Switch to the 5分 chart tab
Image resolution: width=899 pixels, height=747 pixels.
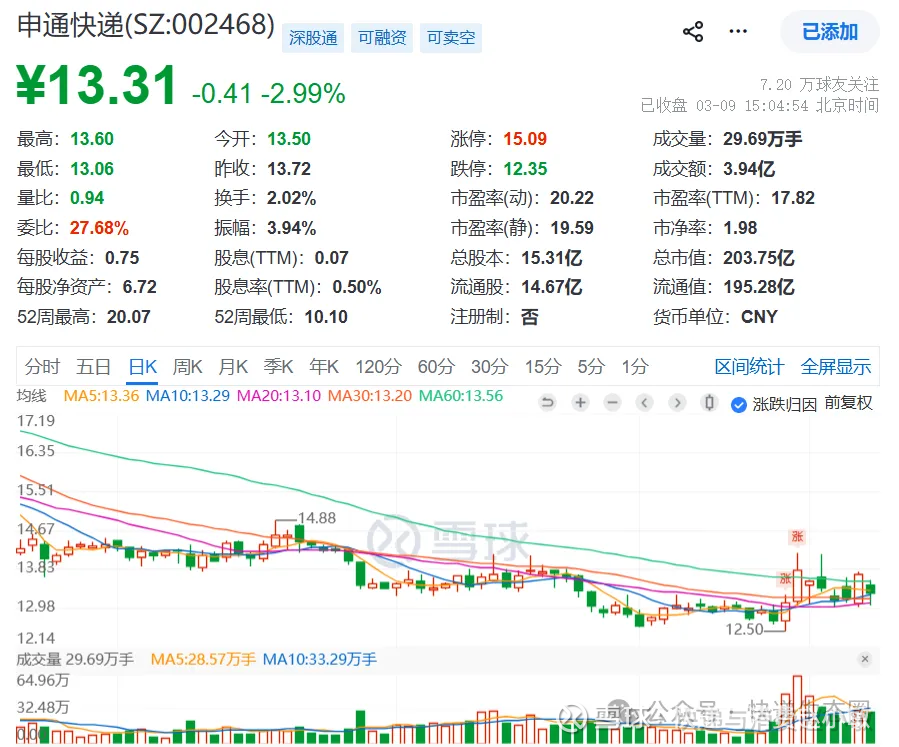tap(591, 366)
